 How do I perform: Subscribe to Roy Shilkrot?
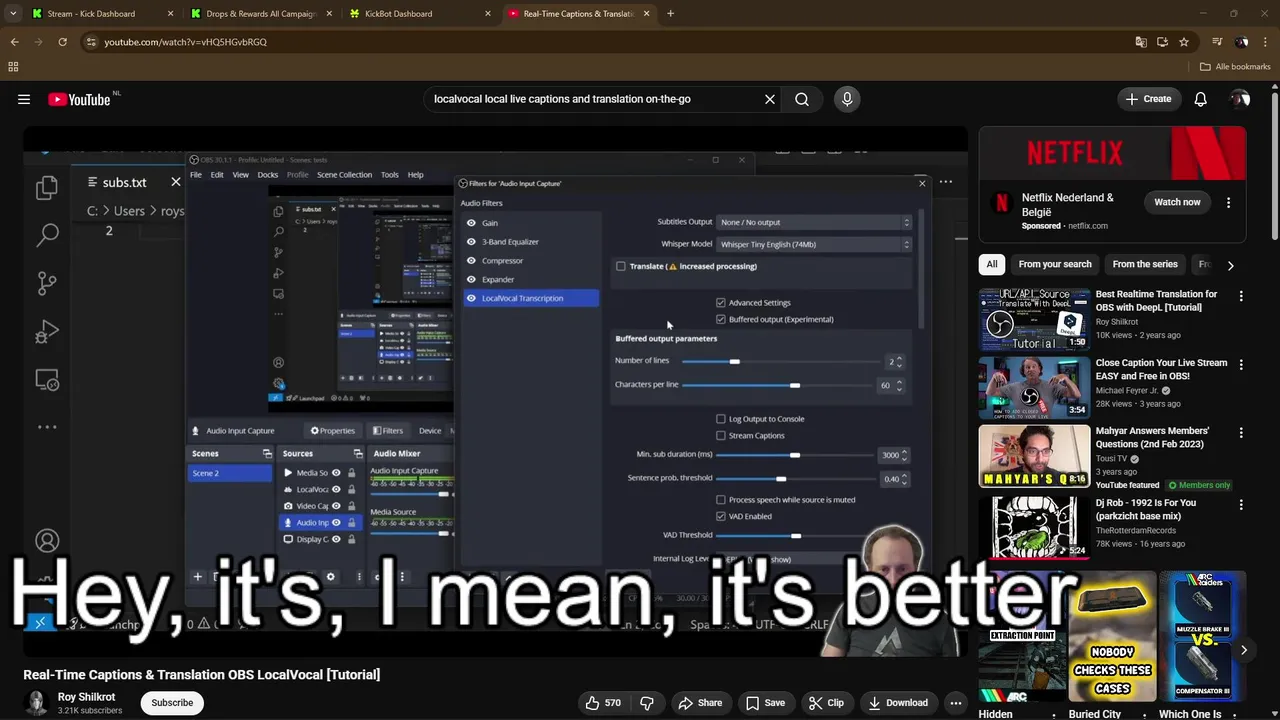172,703
